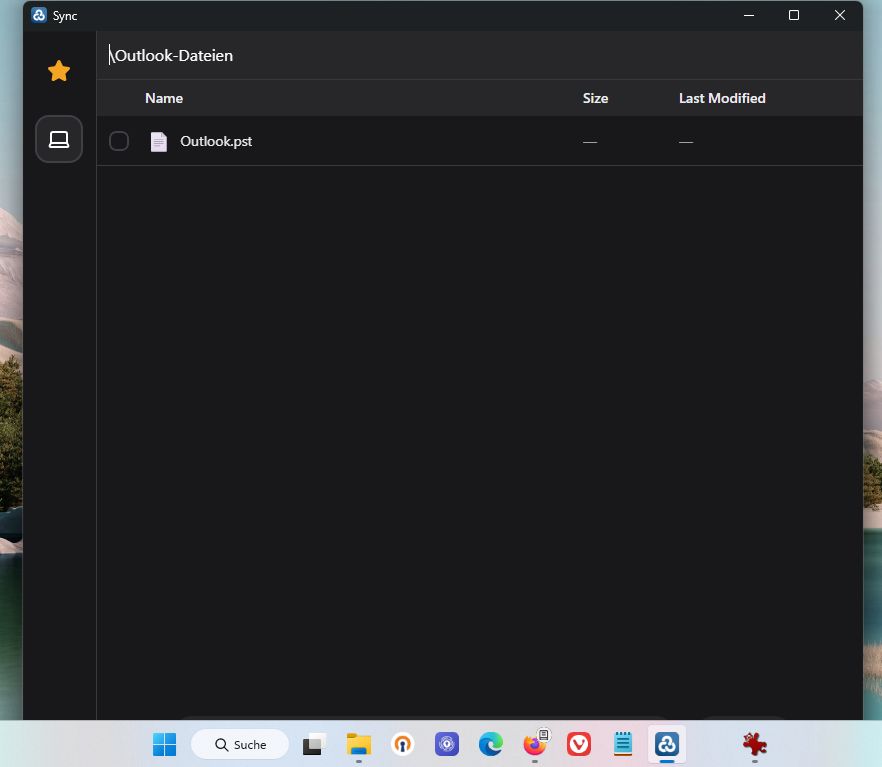882x767 pixels.
Task: Select the Outlook.pst file name
Action: point(216,141)
